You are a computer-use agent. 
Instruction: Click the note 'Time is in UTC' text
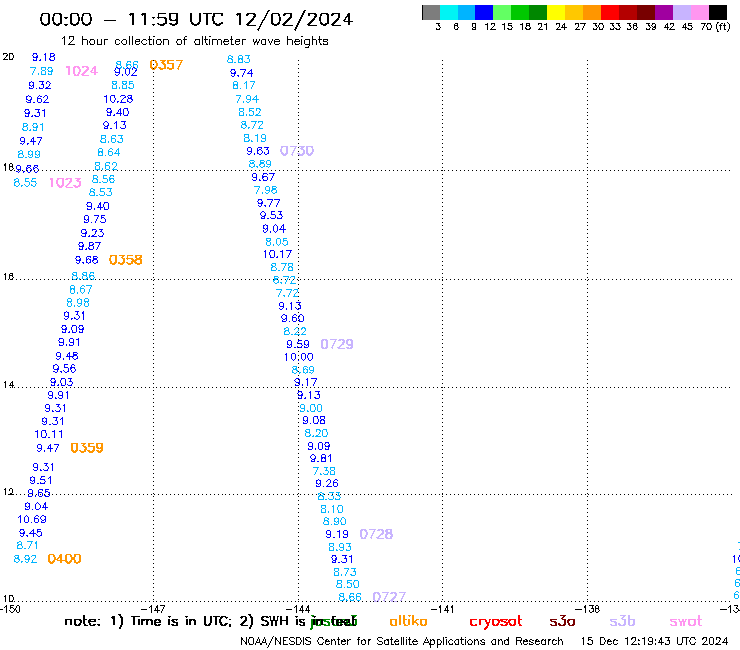click(x=181, y=621)
